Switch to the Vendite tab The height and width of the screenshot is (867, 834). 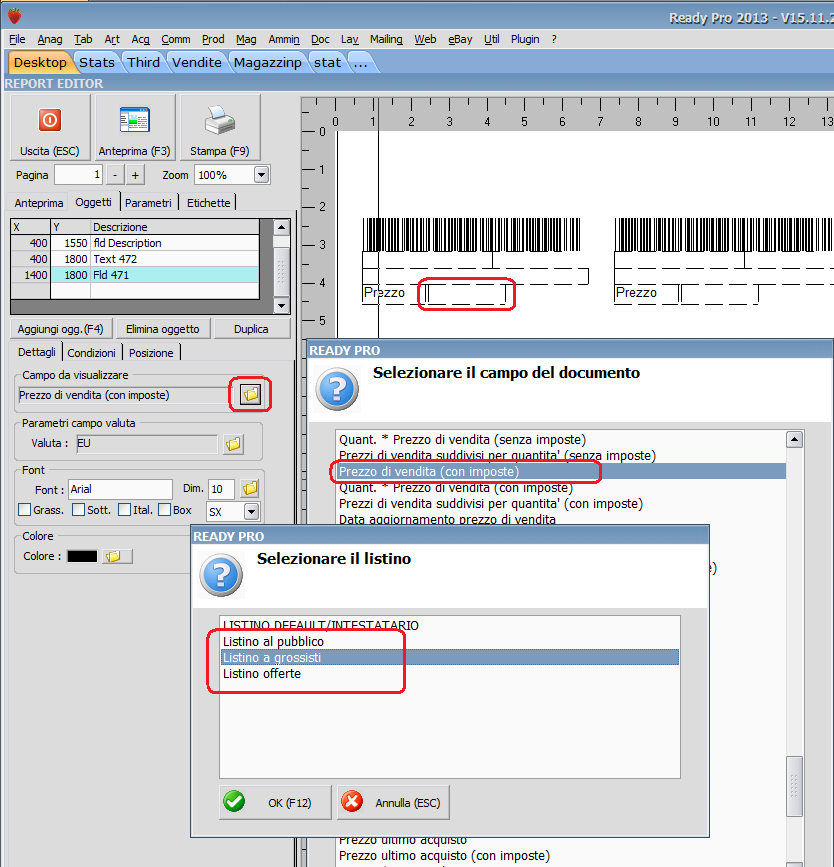[x=196, y=62]
